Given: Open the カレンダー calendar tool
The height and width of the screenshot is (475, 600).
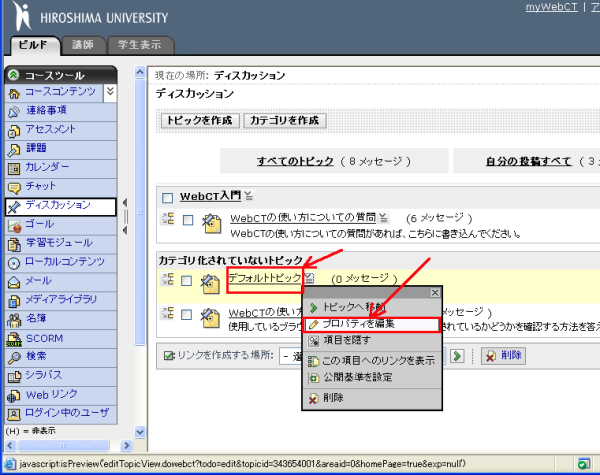Looking at the screenshot, I should point(47,167).
